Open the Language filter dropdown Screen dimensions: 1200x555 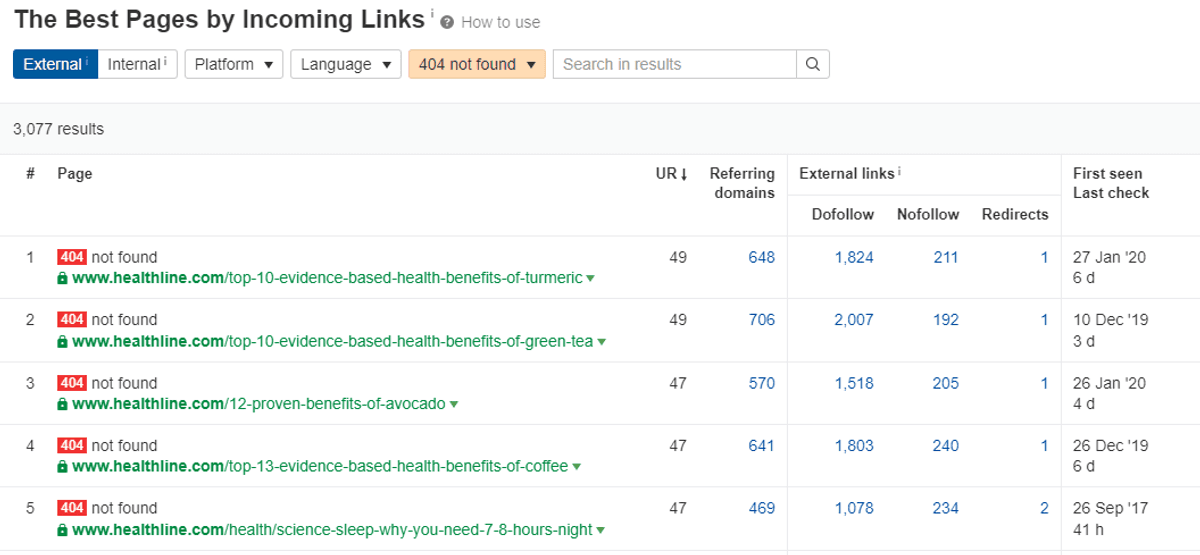(346, 64)
